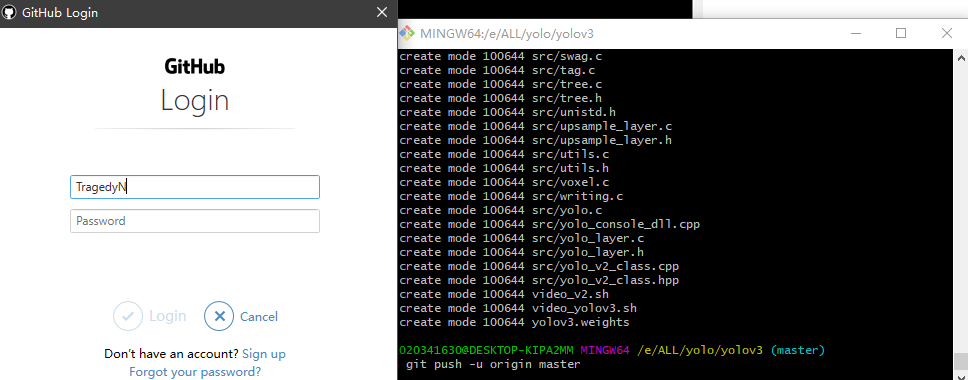968x380 pixels.
Task: Click the line 'src/unistd.h' in the terminal
Action: pyautogui.click(x=507, y=112)
